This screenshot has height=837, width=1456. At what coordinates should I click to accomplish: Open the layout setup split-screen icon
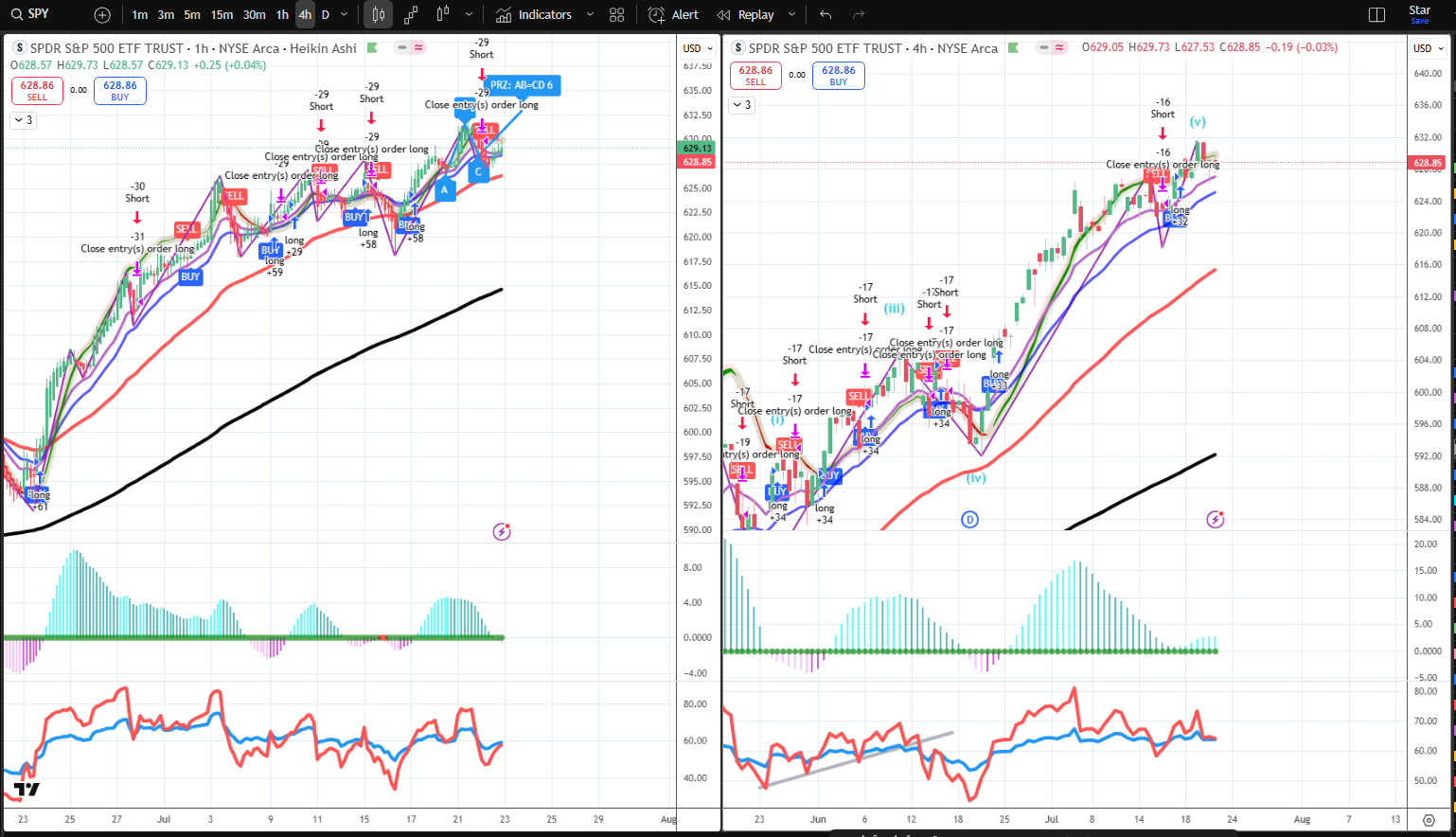point(1376,15)
